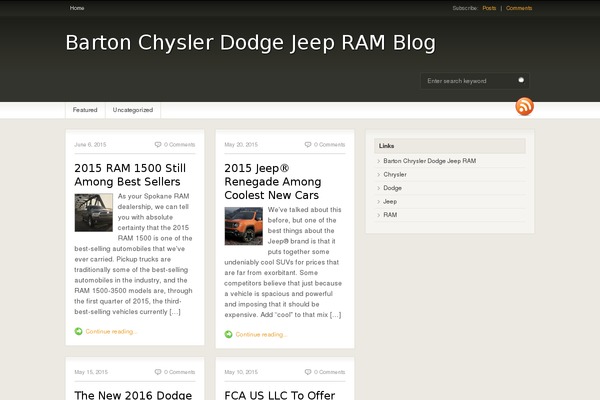Click green arrow icon under Jeep Renegade post
This screenshot has width=600, height=400.
click(x=228, y=335)
